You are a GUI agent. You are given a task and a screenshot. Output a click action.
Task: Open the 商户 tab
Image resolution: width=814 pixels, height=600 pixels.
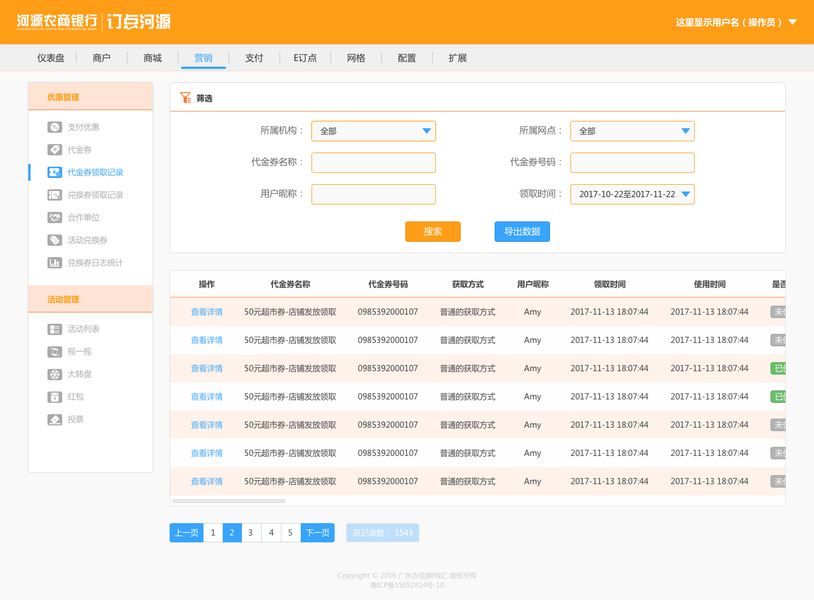(x=102, y=58)
